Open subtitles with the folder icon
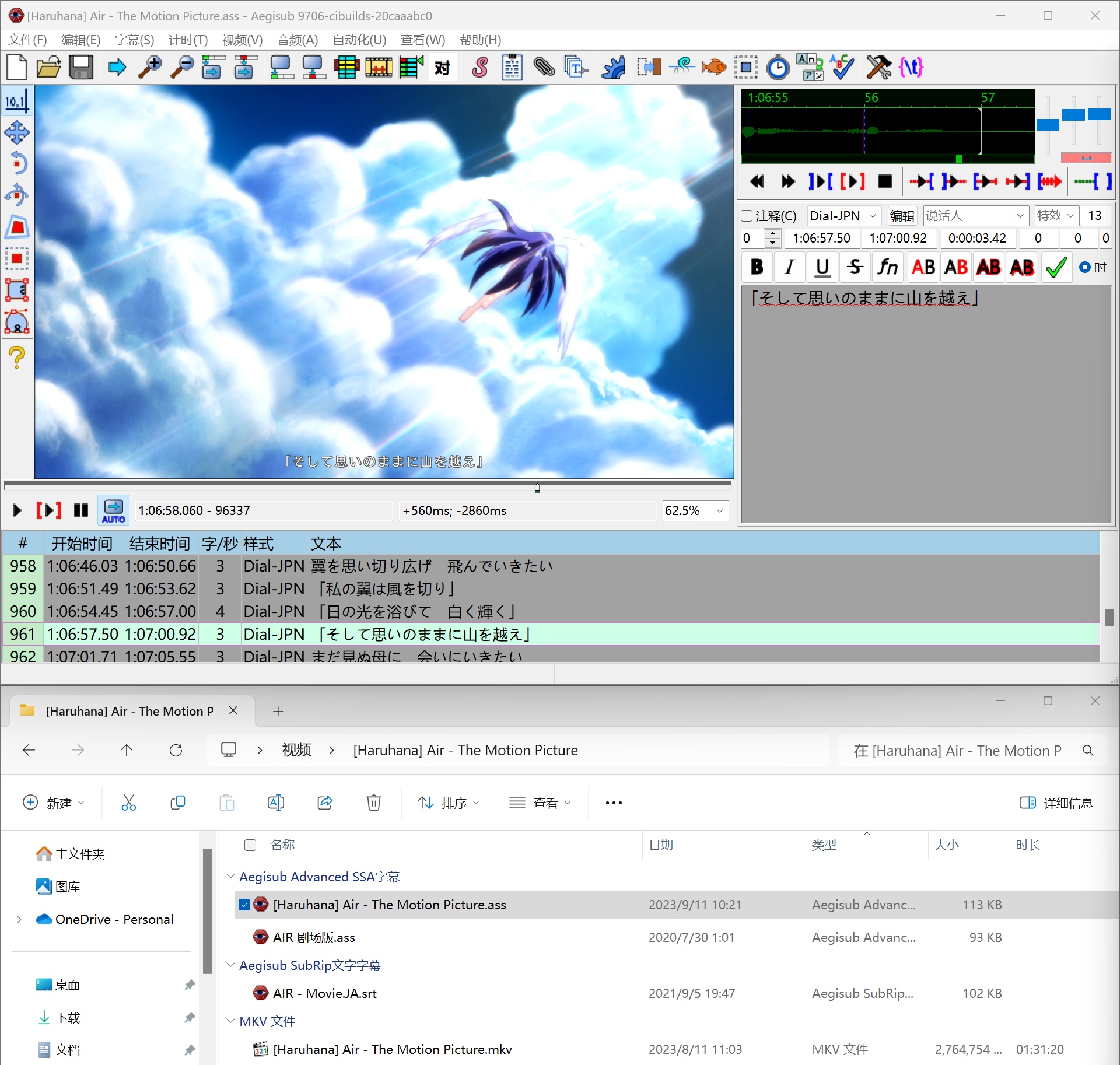This screenshot has width=1120, height=1065. tap(49, 67)
